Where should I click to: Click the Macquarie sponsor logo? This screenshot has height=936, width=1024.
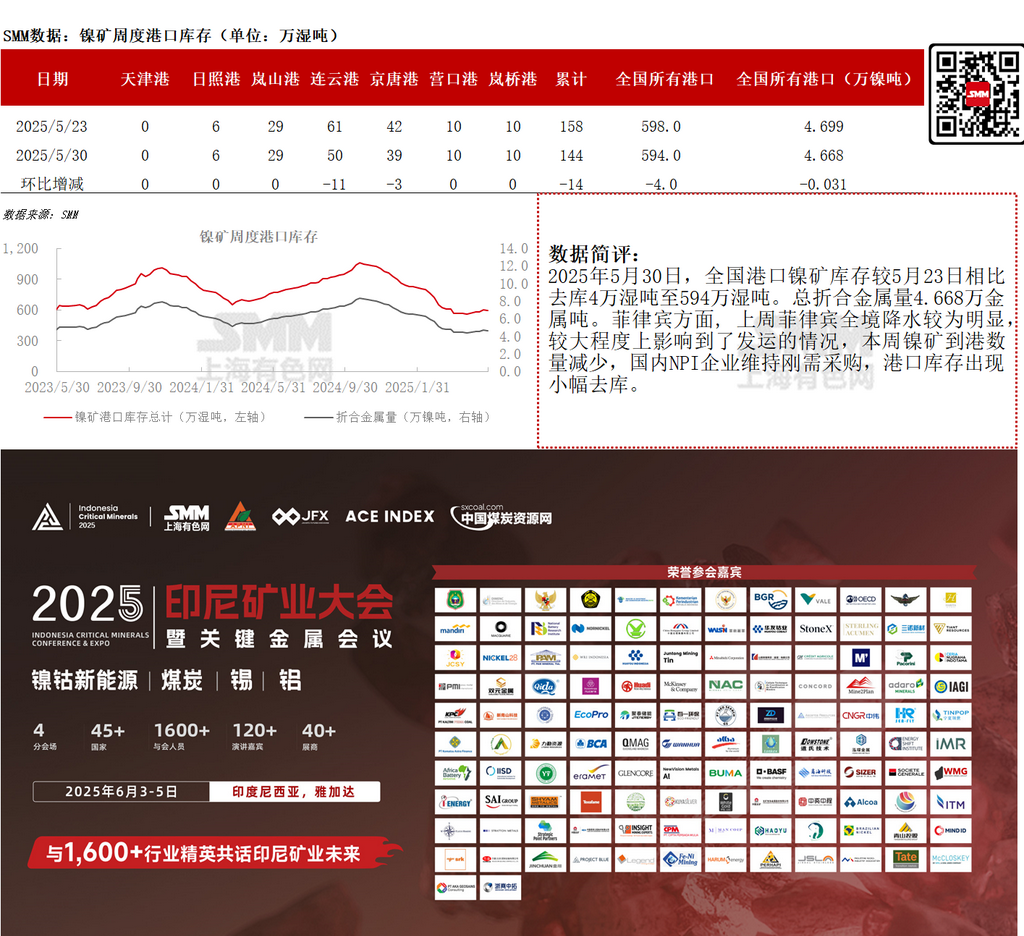click(500, 629)
